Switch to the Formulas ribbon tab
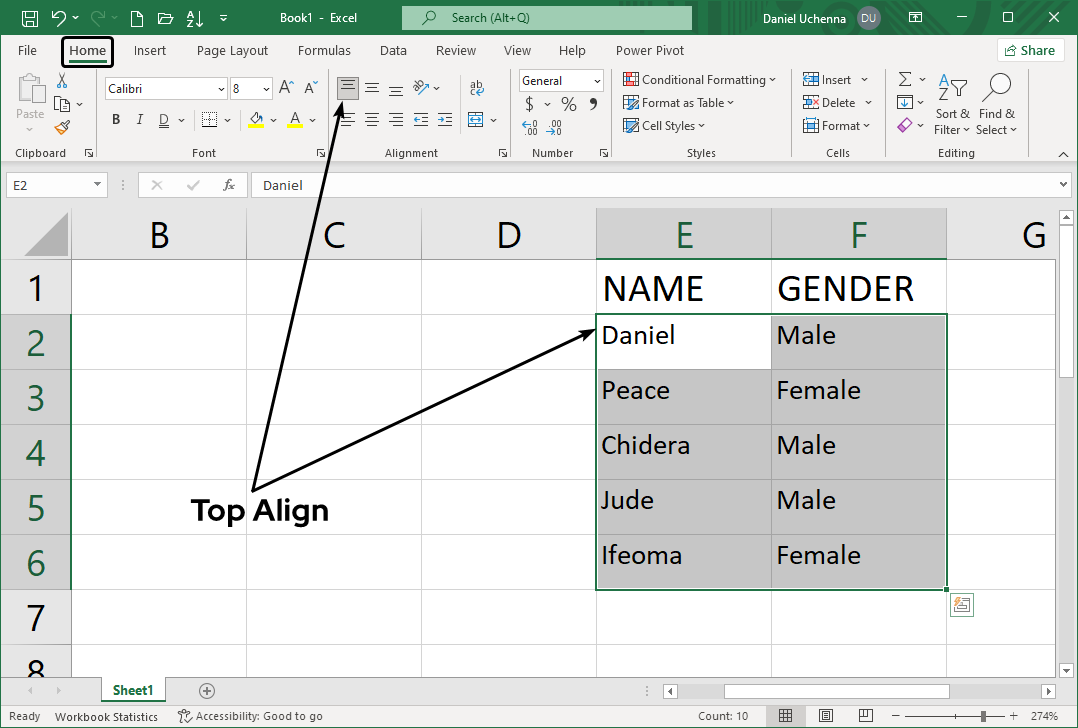This screenshot has height=728, width=1078. 324,50
